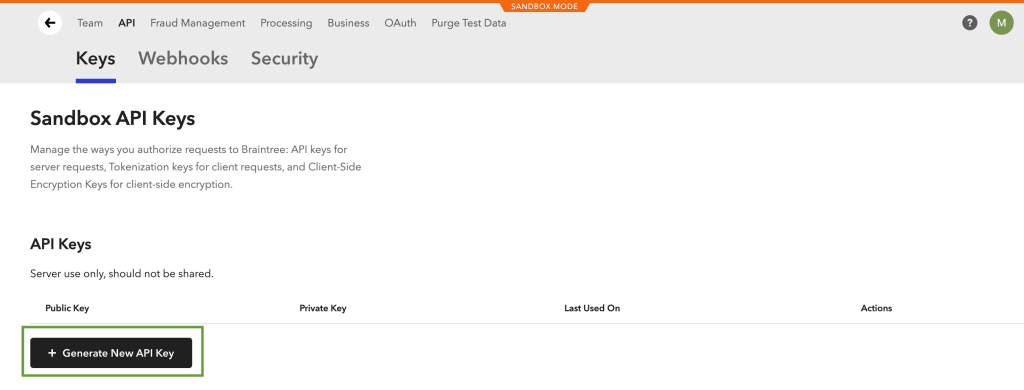Image resolution: width=1024 pixels, height=390 pixels.
Task: Click the 'Server use only' note
Action: click(122, 274)
